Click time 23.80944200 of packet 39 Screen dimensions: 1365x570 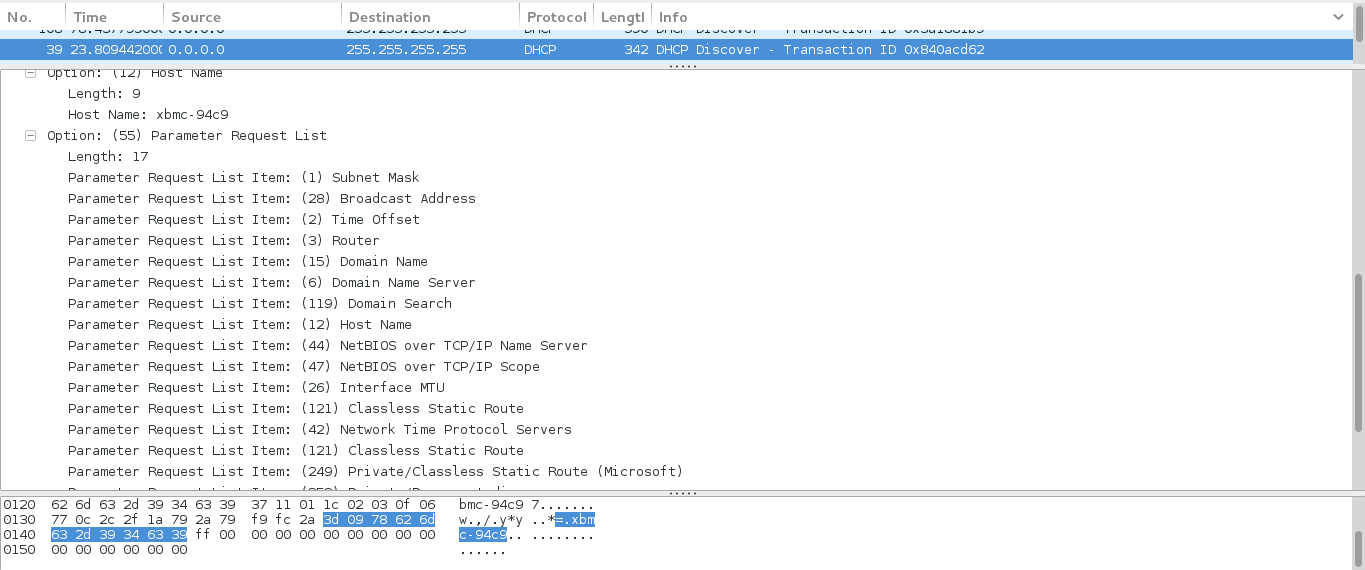(x=116, y=49)
